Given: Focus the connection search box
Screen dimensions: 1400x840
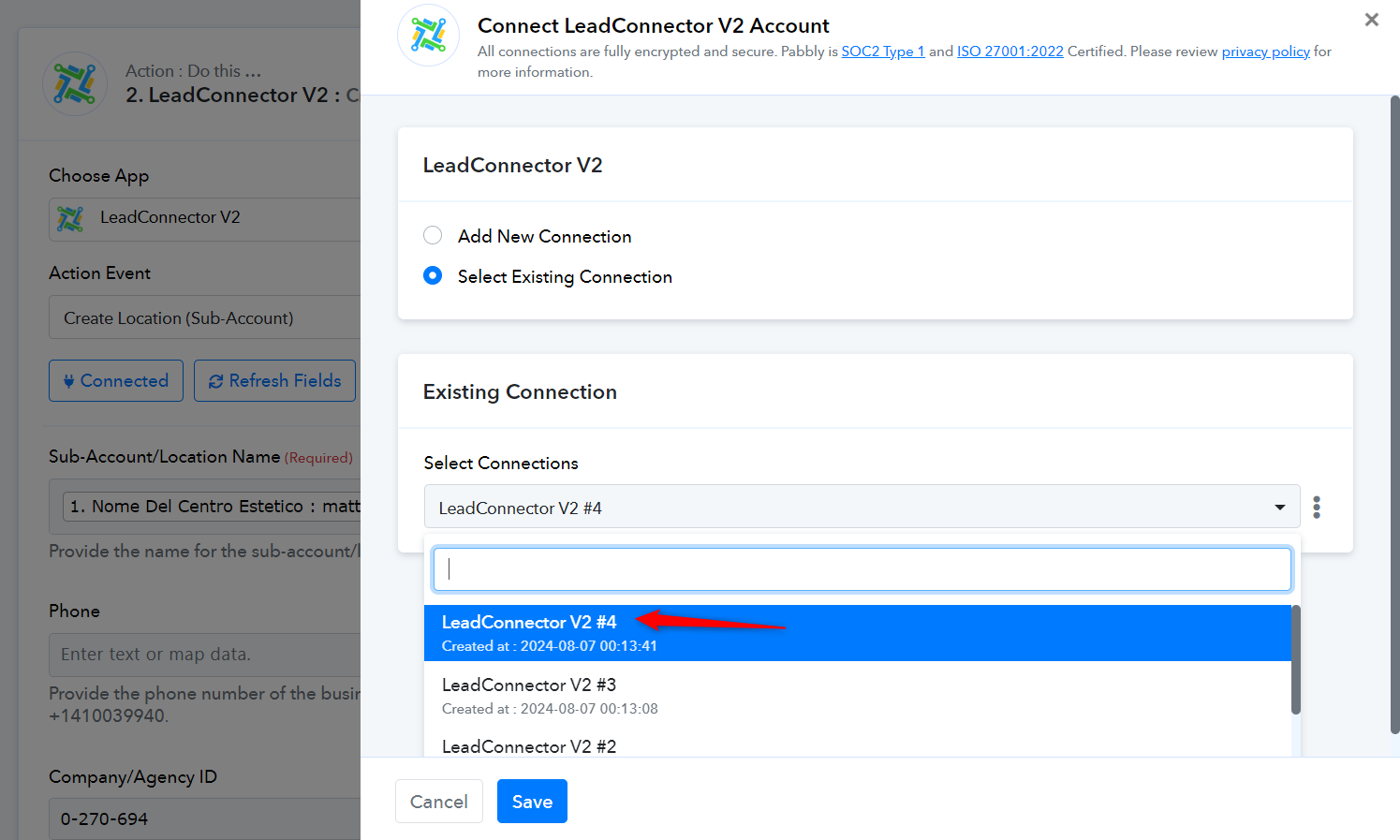Looking at the screenshot, I should tap(862, 569).
